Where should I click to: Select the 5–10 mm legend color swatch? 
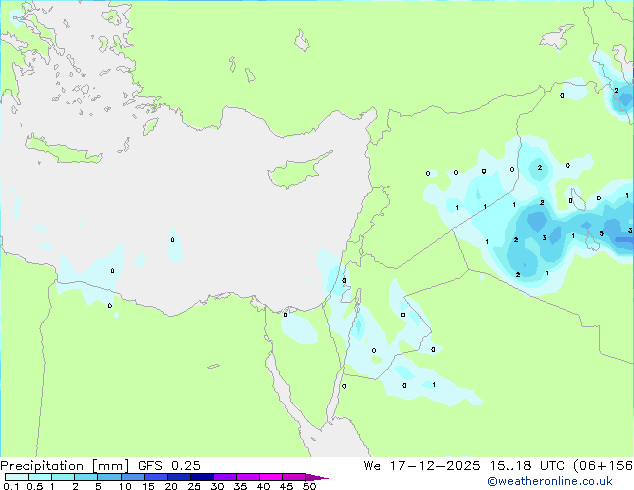109,477
